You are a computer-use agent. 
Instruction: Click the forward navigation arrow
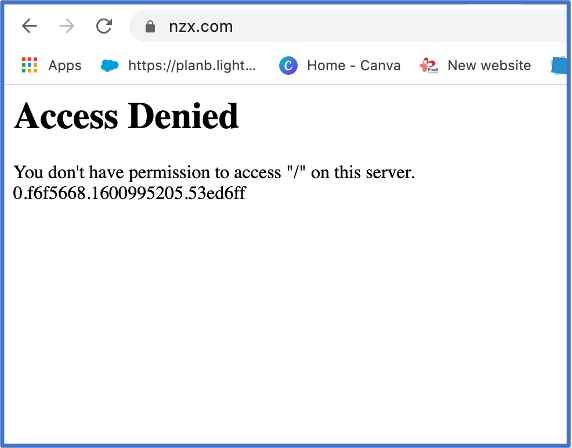[66, 26]
